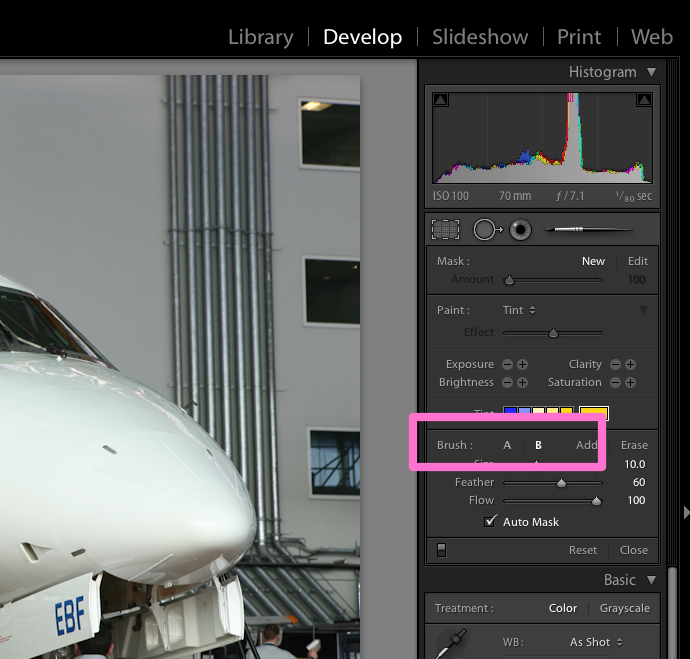Adjust the Feather slider
The width and height of the screenshot is (690, 659).
coord(553,483)
